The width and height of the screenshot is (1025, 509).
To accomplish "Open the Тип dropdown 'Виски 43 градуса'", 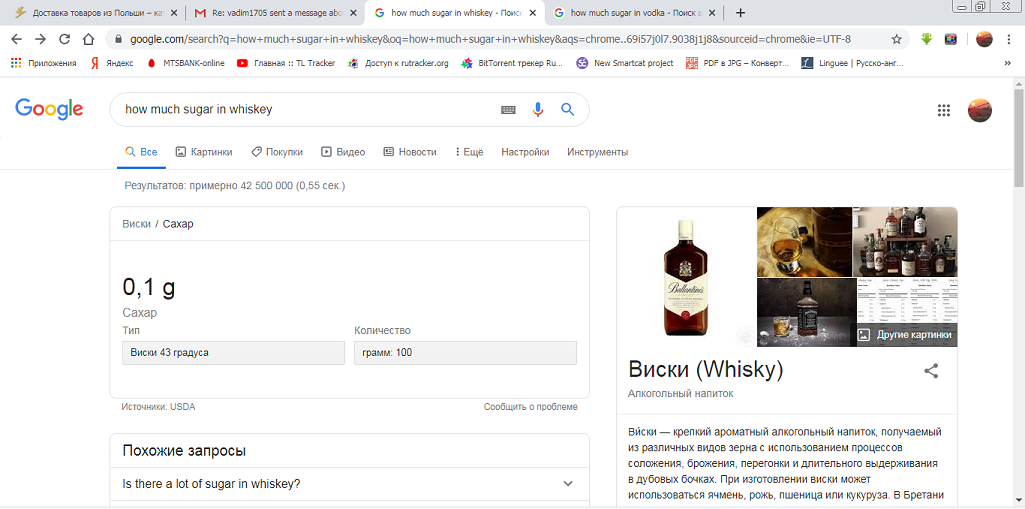I will 233,353.
